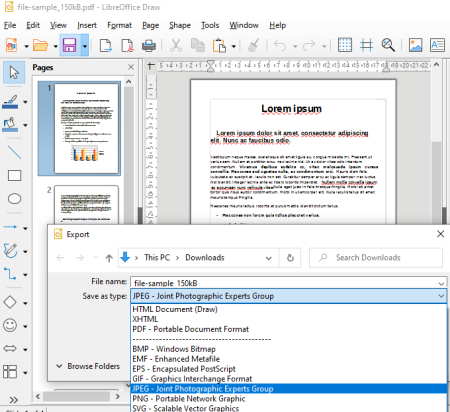This screenshot has width=450, height=412.
Task: Select the Symbol Shapes smiley tool
Action: click(x=10, y=325)
